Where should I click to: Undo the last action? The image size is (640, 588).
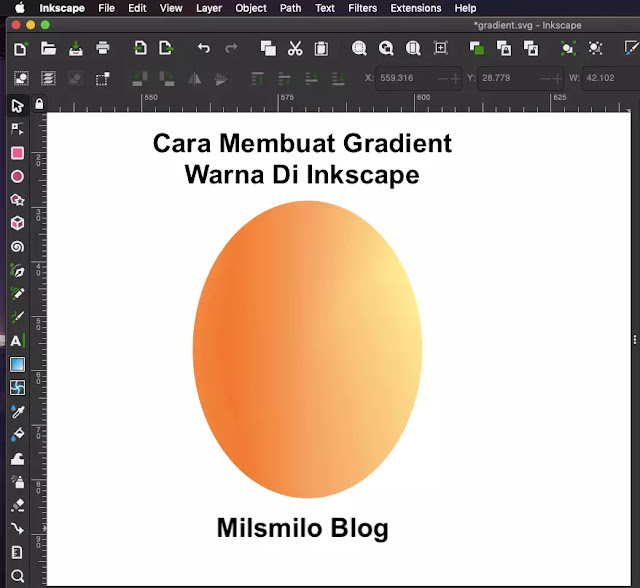tap(204, 49)
